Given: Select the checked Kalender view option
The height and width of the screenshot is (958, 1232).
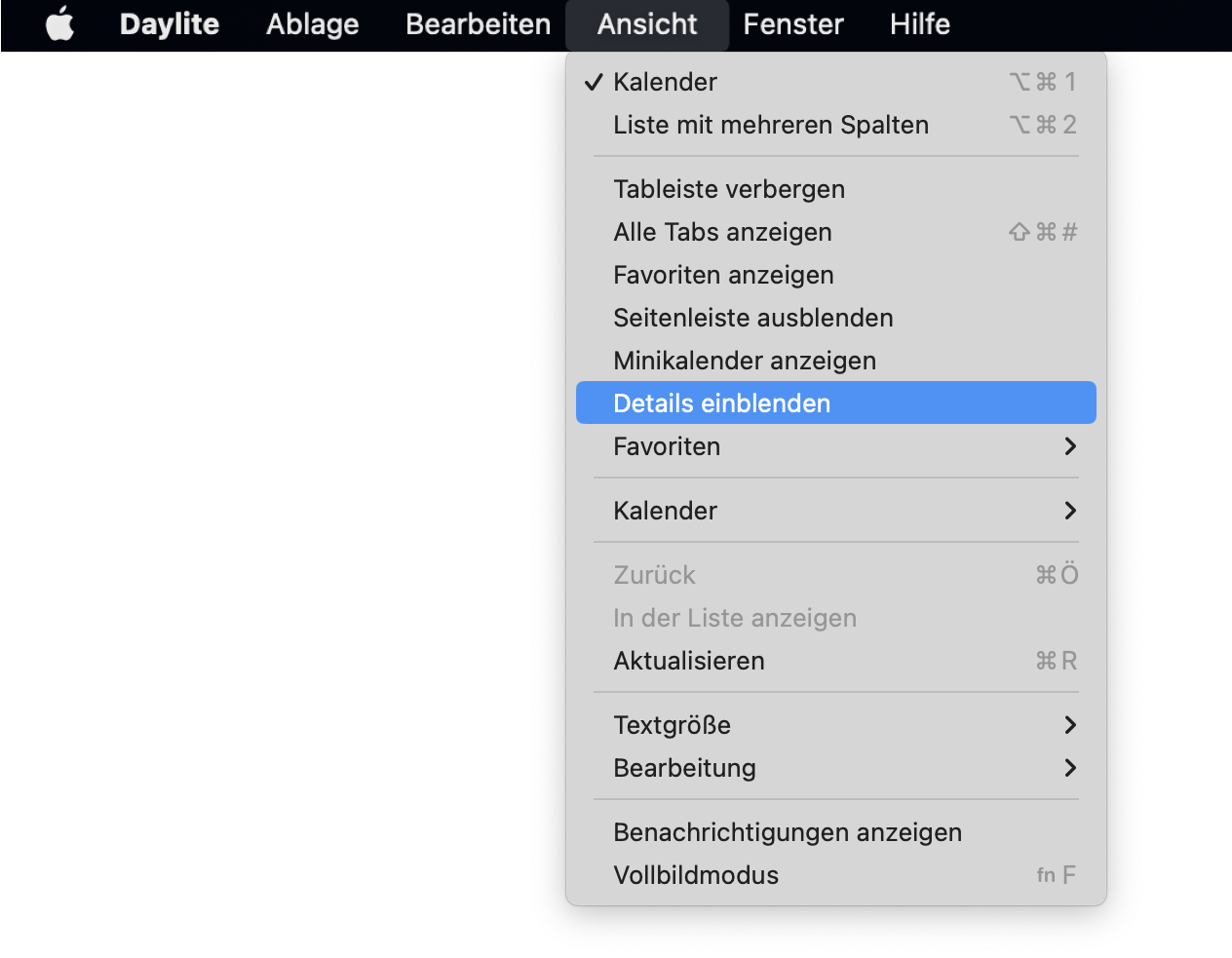Looking at the screenshot, I should (x=836, y=82).
